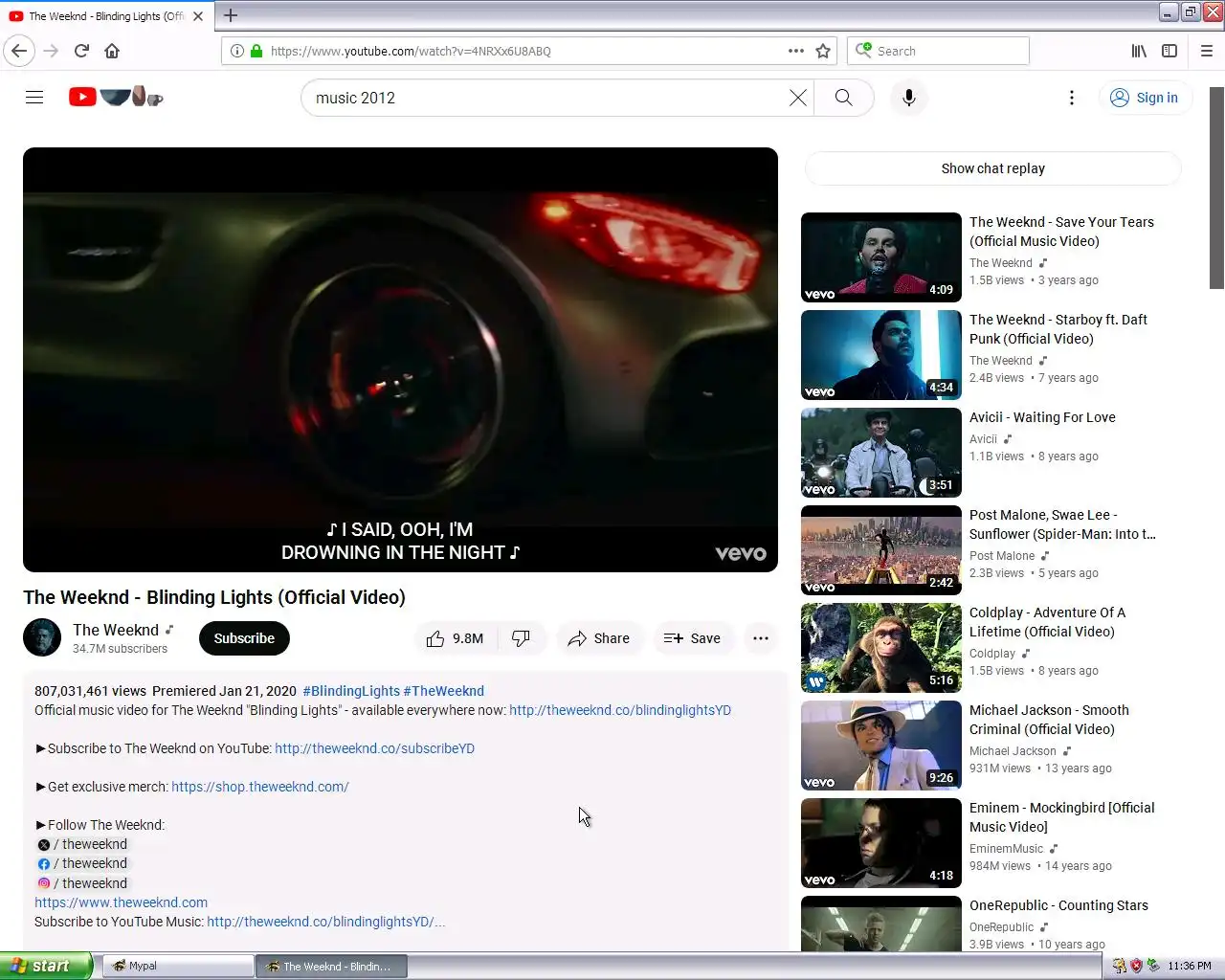Open the YouTube guide hamburger menu
This screenshot has height=980, width=1225.
click(34, 98)
